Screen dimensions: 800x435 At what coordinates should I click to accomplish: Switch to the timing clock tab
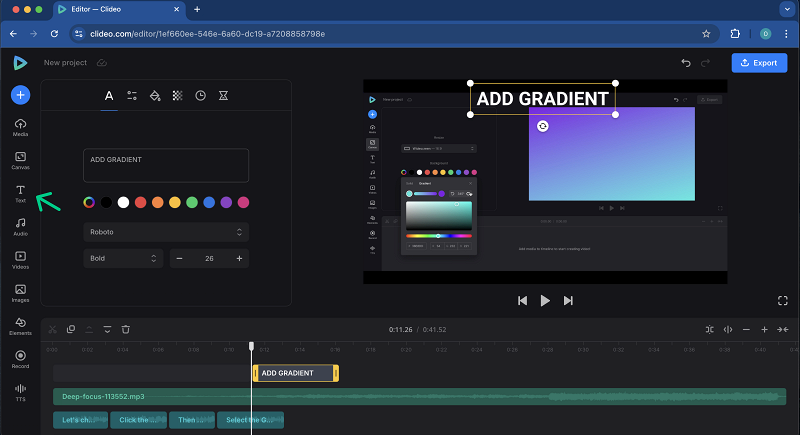201,95
